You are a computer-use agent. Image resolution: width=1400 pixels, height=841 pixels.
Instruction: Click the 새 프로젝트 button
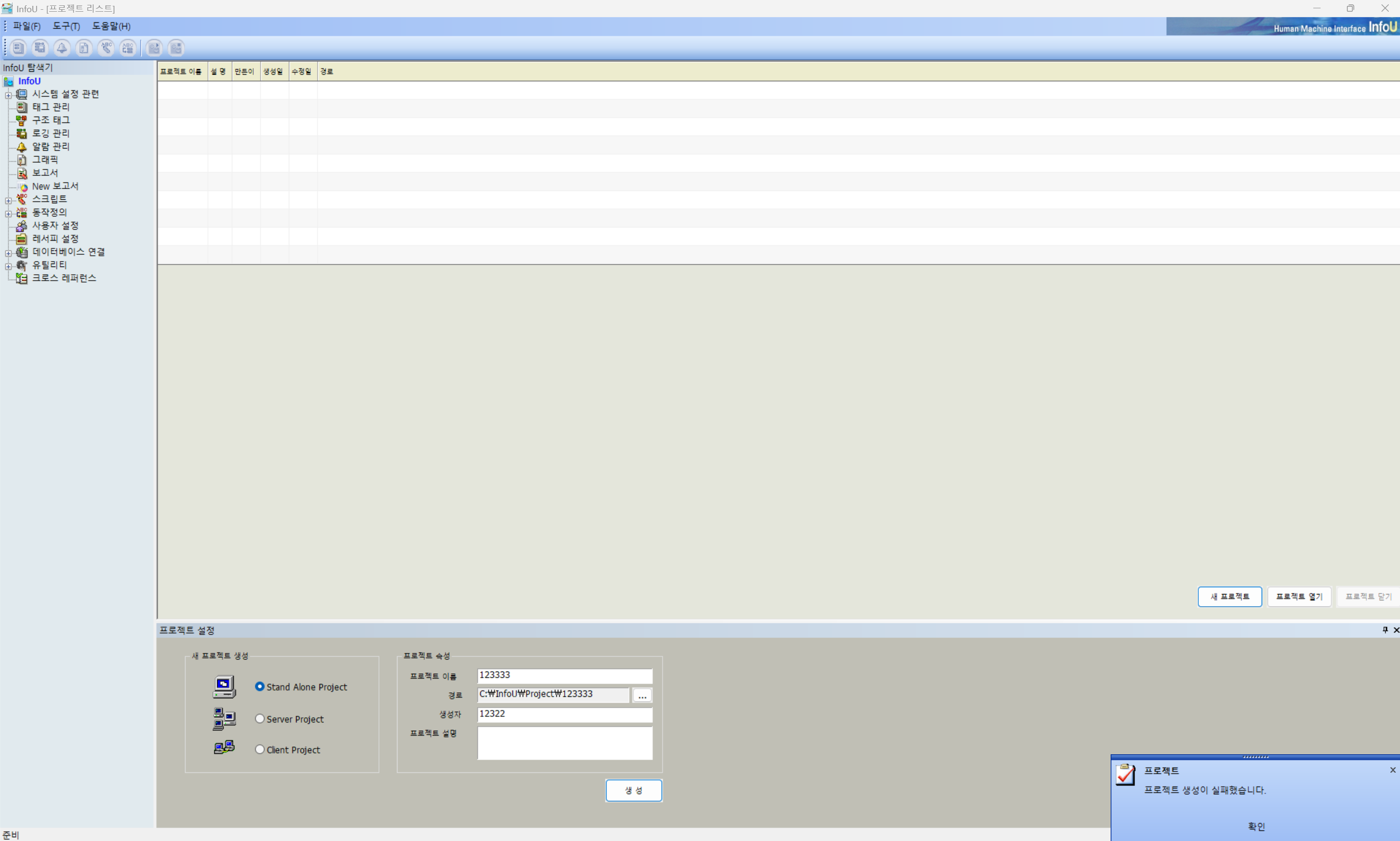pyautogui.click(x=1230, y=597)
